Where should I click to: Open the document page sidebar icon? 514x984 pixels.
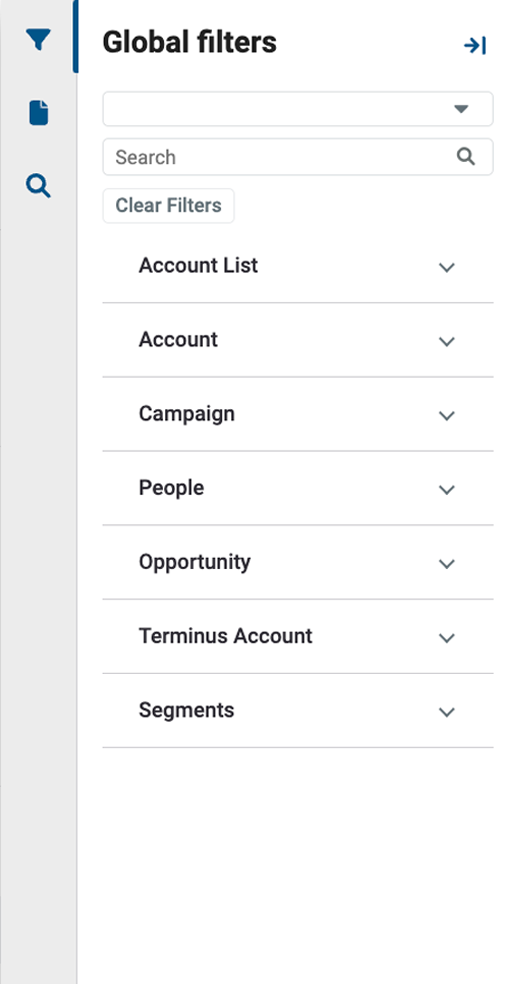[x=39, y=113]
